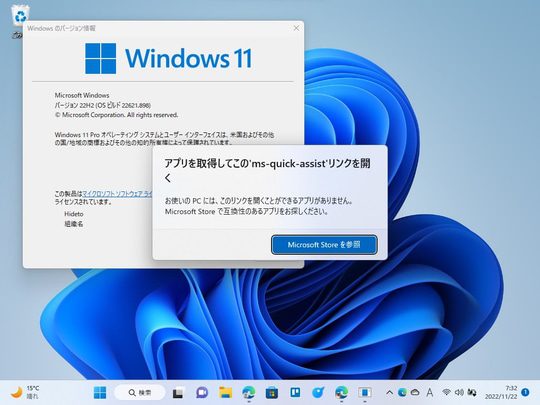
Task: Open the Trello taskbar app
Action: 295,392
